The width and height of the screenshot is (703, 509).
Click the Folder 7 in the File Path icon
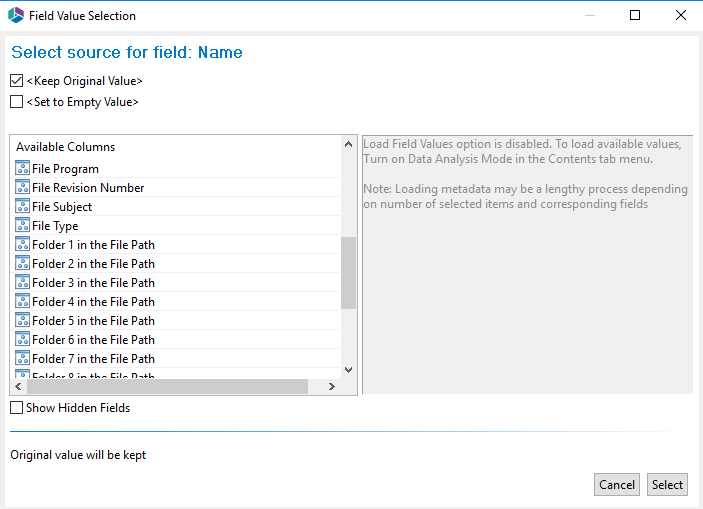click(x=23, y=359)
